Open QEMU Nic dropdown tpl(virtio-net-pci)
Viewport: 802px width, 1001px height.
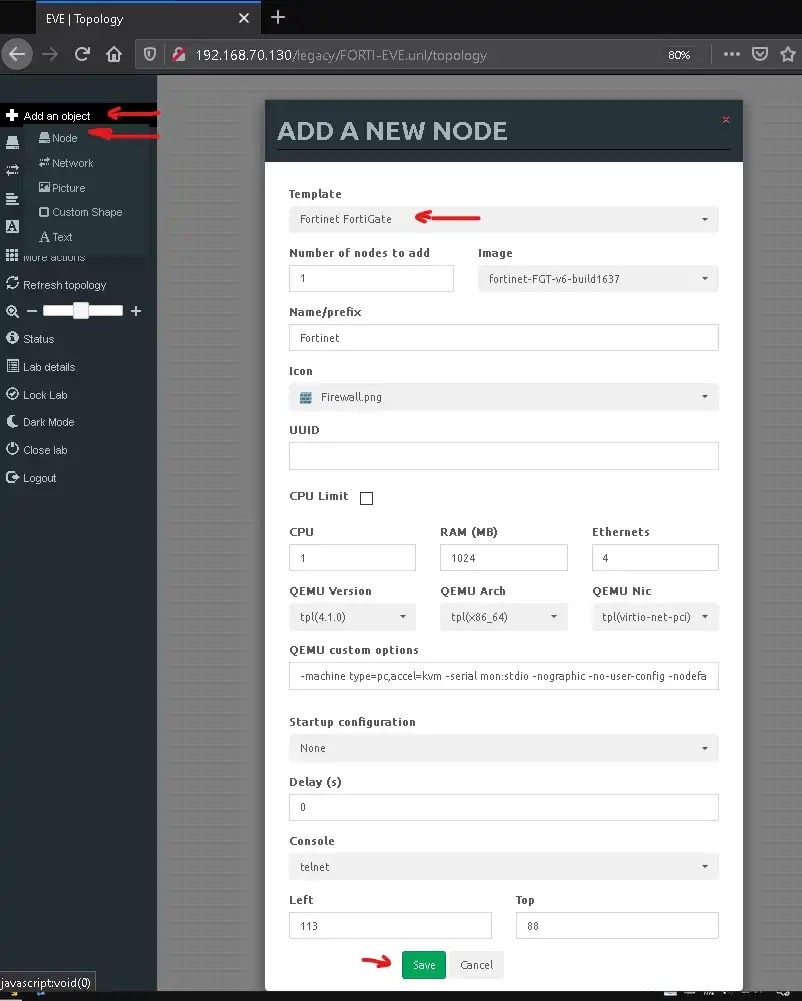(655, 617)
